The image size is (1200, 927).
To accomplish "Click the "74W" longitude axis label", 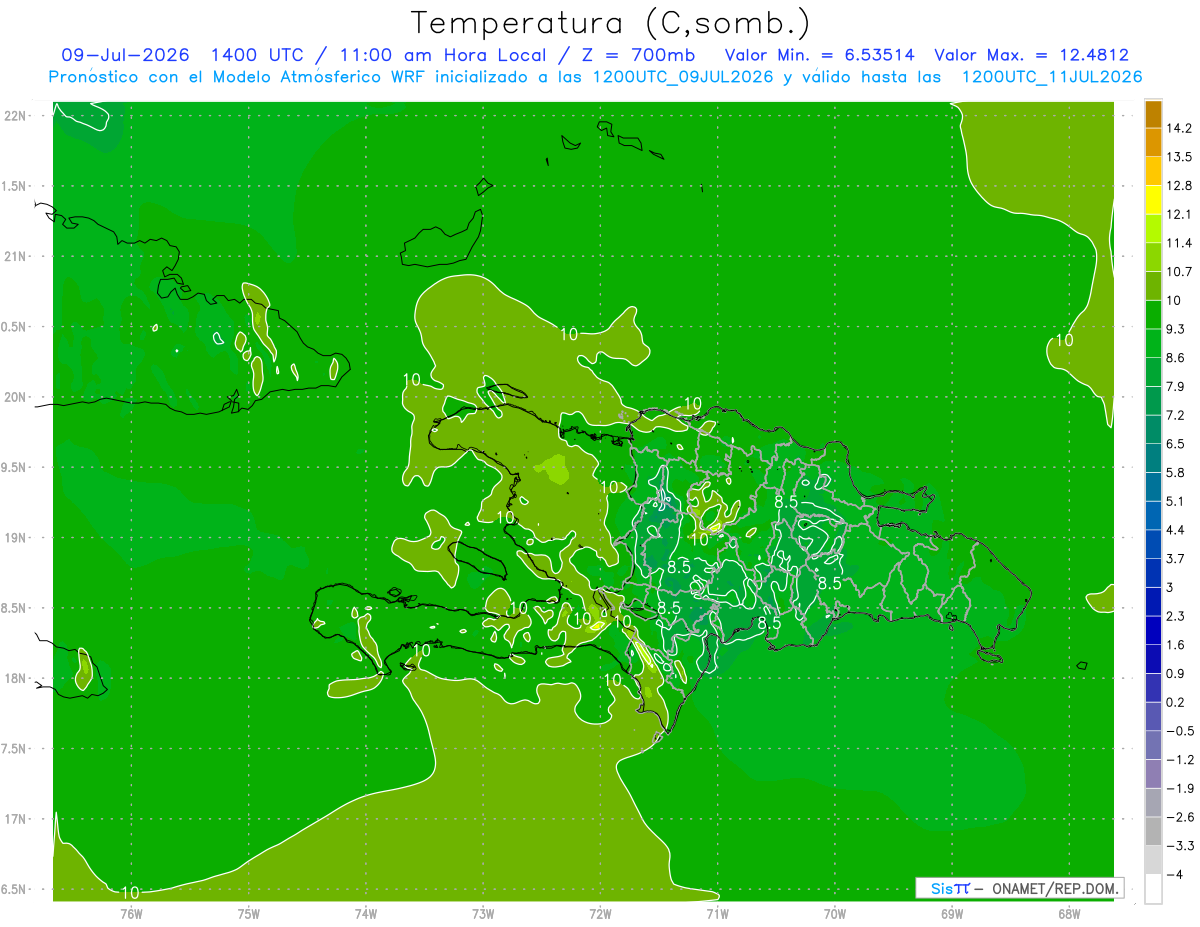I will pos(366,913).
